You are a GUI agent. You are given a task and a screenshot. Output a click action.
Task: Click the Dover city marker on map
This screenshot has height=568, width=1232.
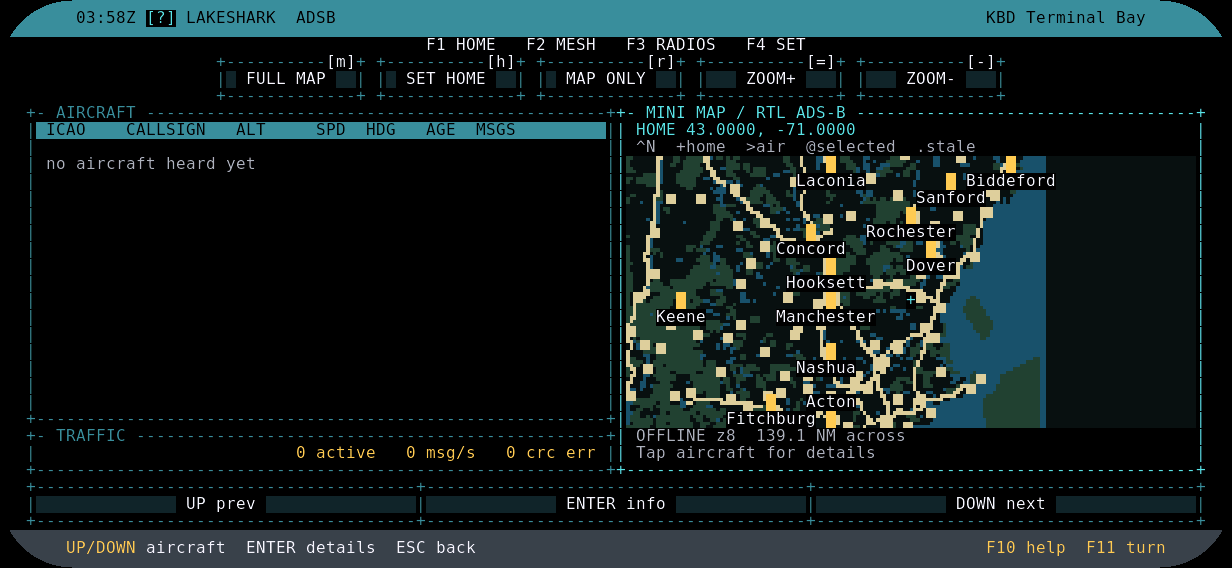click(x=931, y=249)
